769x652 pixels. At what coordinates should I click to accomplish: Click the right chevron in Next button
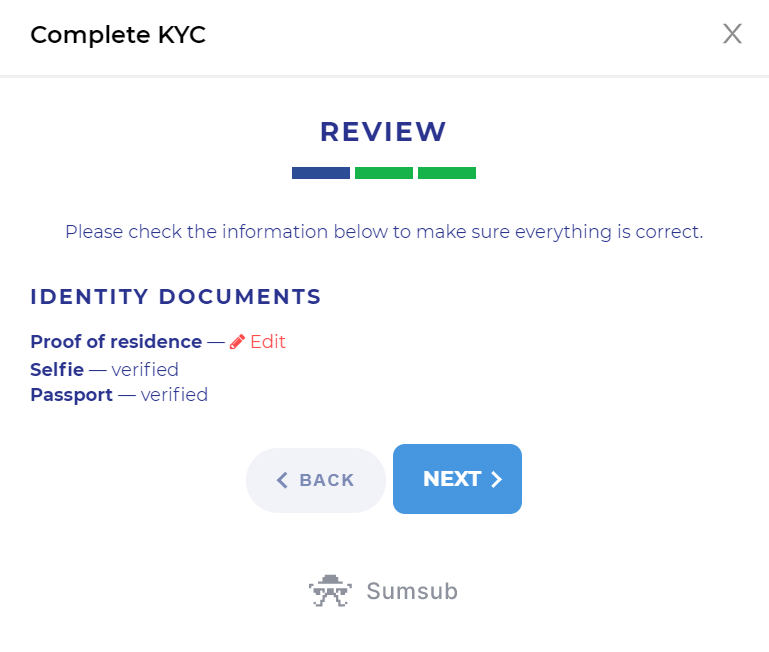pyautogui.click(x=497, y=480)
